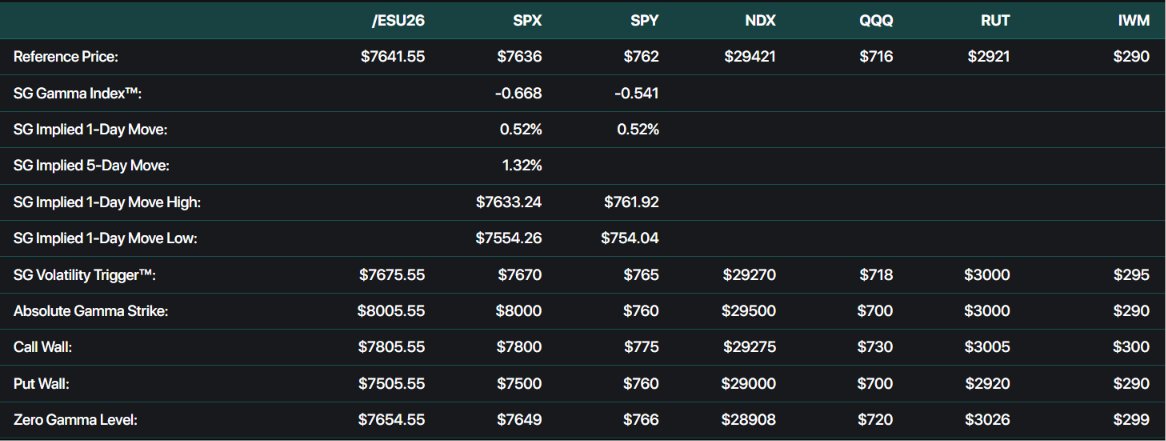
Task: Click SPX volatility trigger $7670
Action: [520, 275]
